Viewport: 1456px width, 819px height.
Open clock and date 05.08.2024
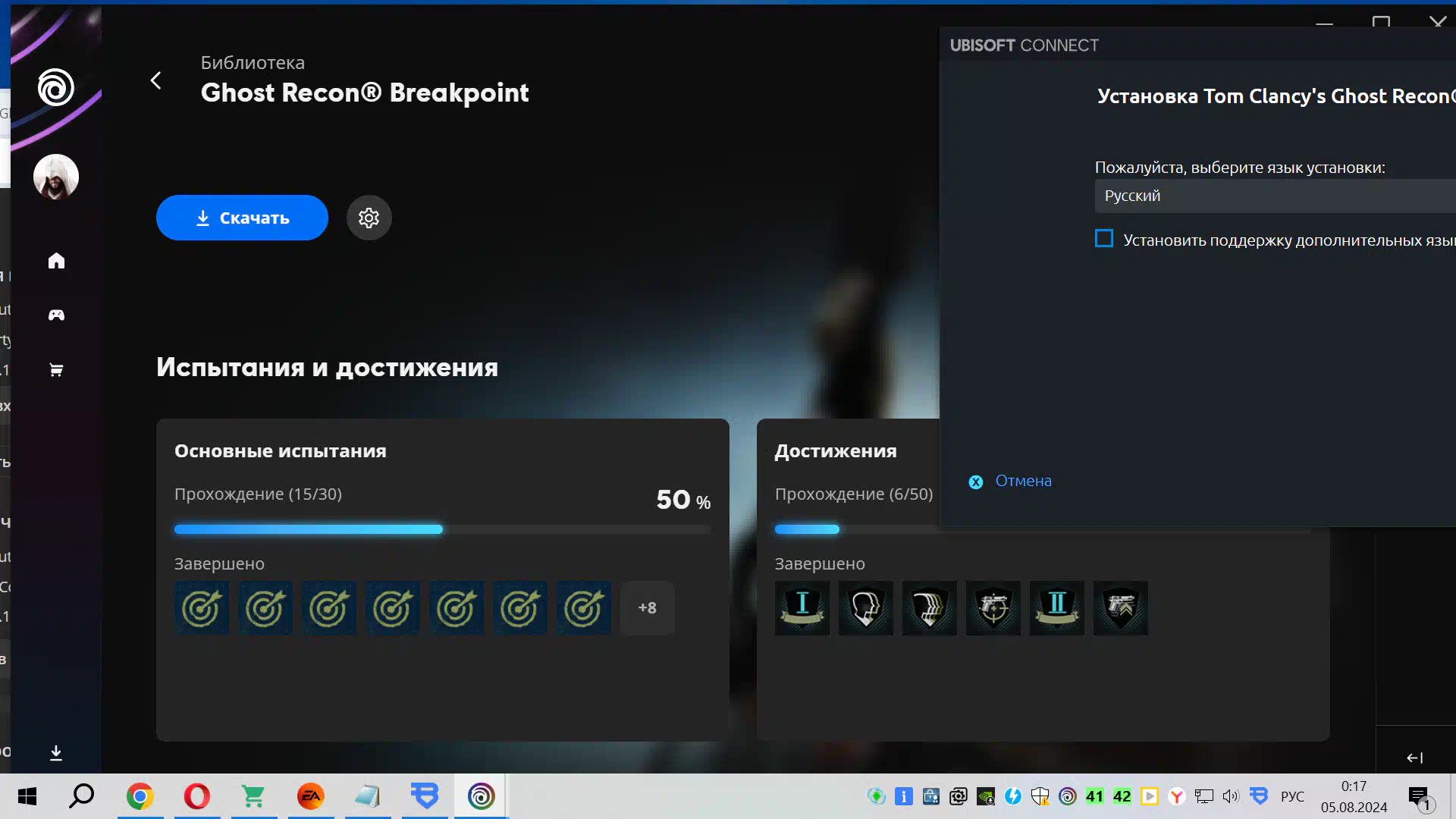click(1354, 796)
